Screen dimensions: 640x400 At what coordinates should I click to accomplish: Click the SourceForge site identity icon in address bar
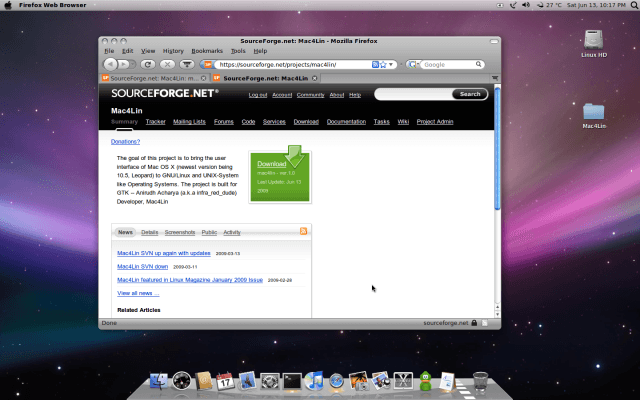click(x=208, y=64)
